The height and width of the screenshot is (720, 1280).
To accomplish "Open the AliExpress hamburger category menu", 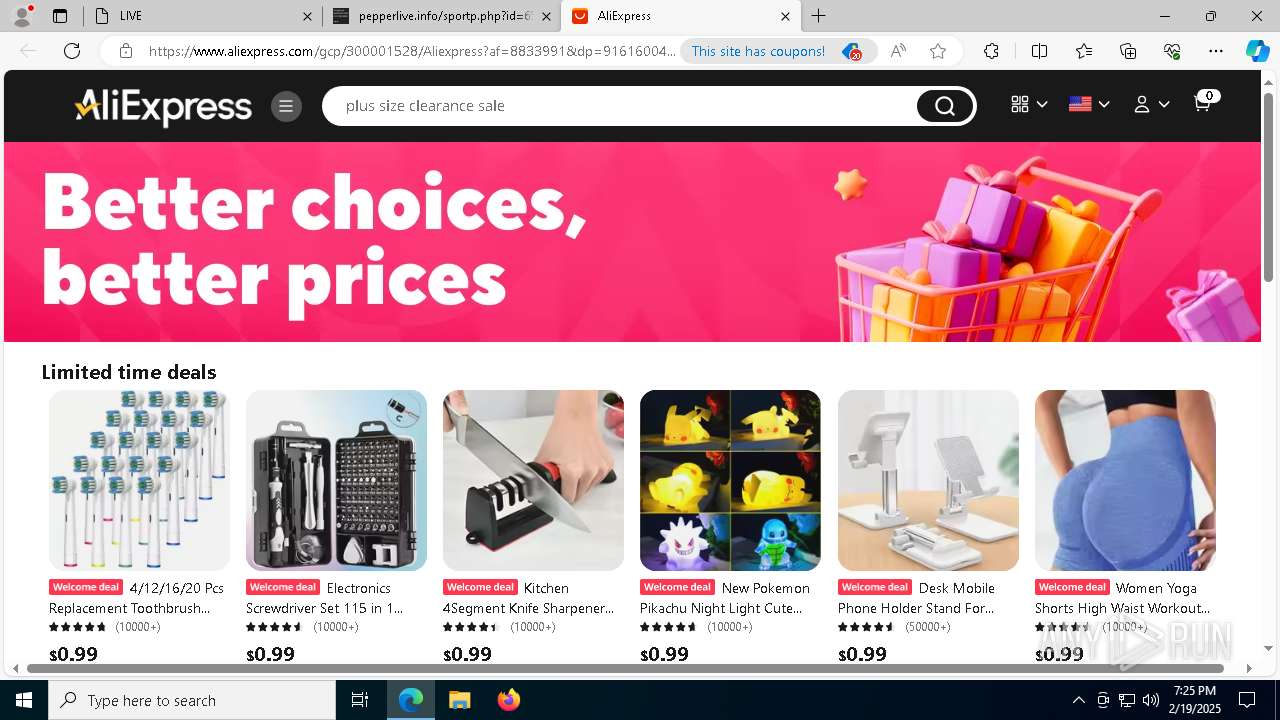I will pos(286,106).
